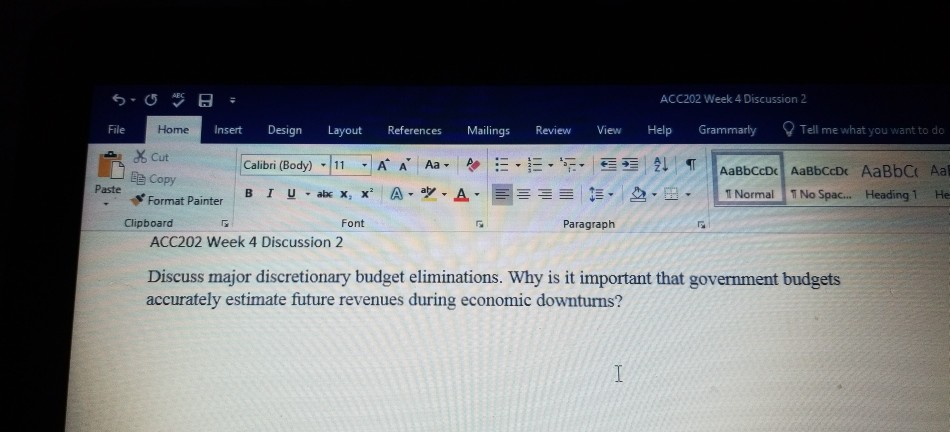The height and width of the screenshot is (432, 950).
Task: Click the Paste clipboard icon
Action: tap(110, 165)
